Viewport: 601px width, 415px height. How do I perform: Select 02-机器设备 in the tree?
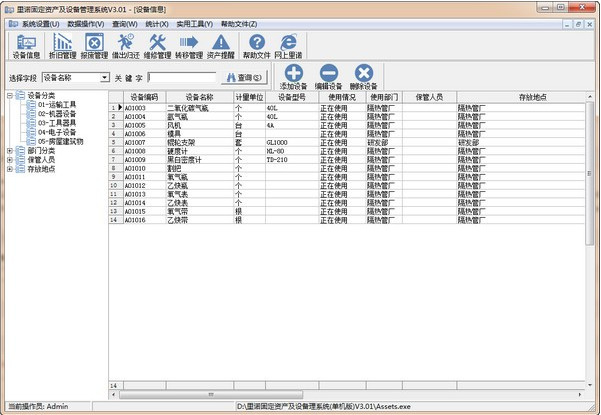pyautogui.click(x=57, y=114)
